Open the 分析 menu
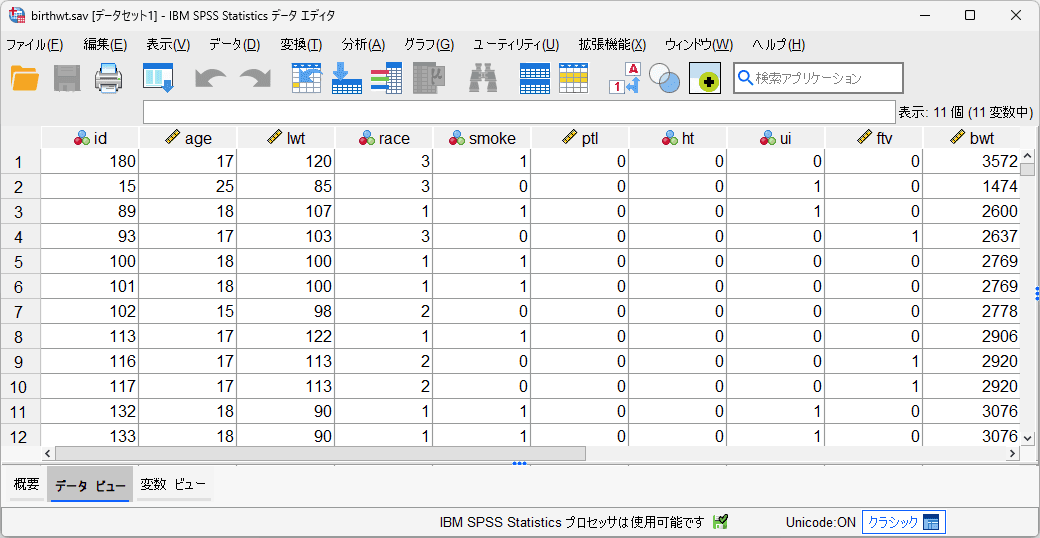1040x538 pixels. tap(363, 45)
